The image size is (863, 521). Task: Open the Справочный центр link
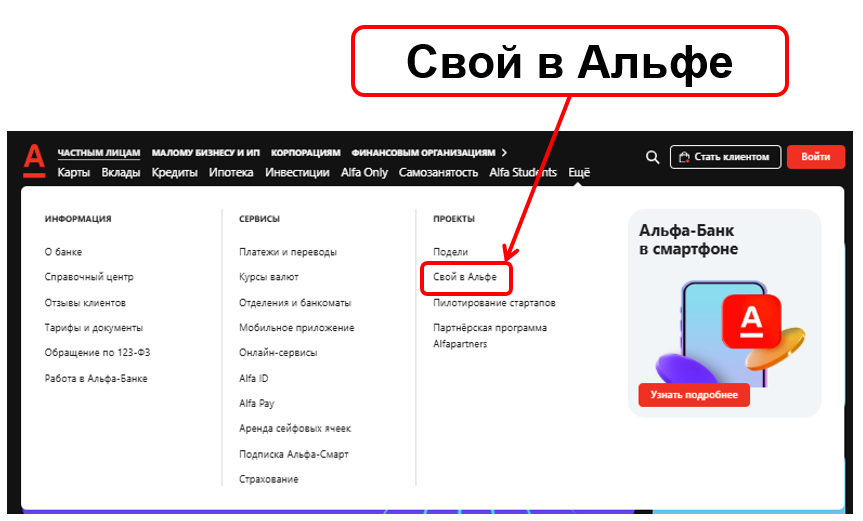click(89, 277)
